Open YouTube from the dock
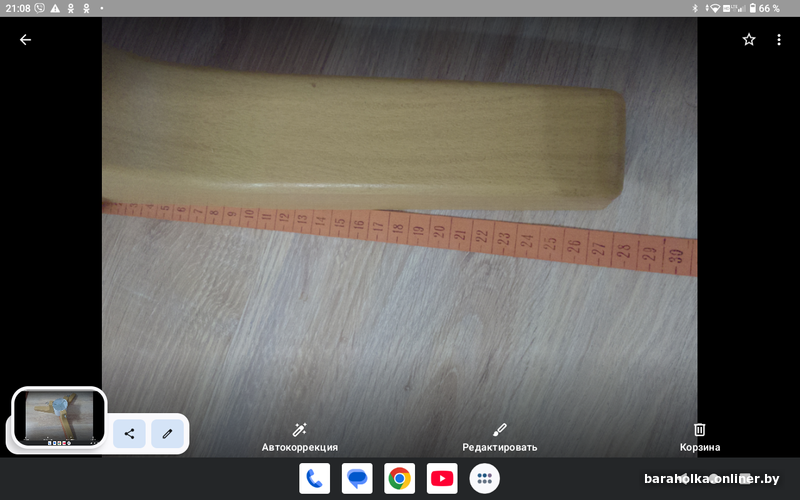800x500 pixels. (442, 479)
